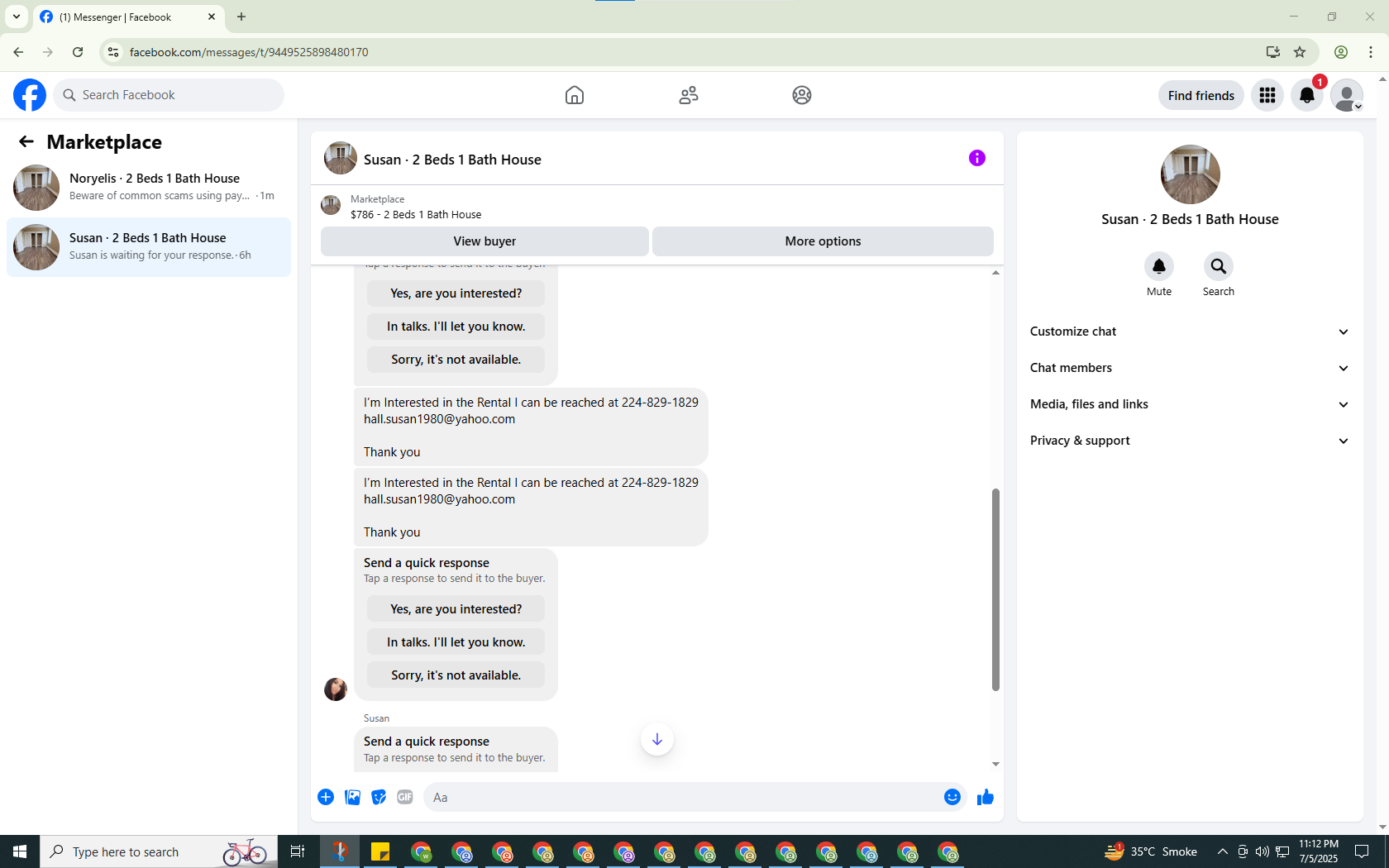Open the listing thumbnail in Marketplace banner
1389x868 pixels.
(x=331, y=205)
